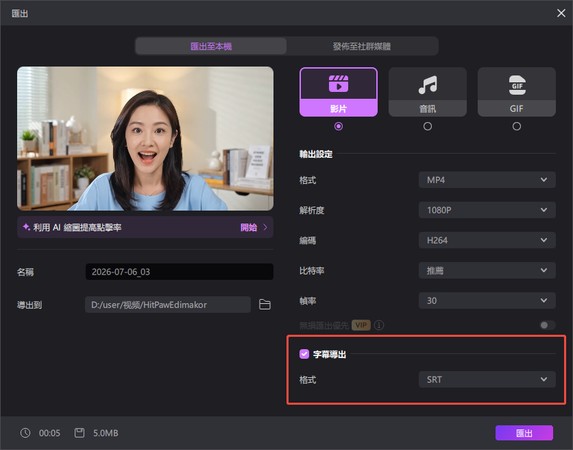Click the 幀率 frame rate label

pos(308,301)
